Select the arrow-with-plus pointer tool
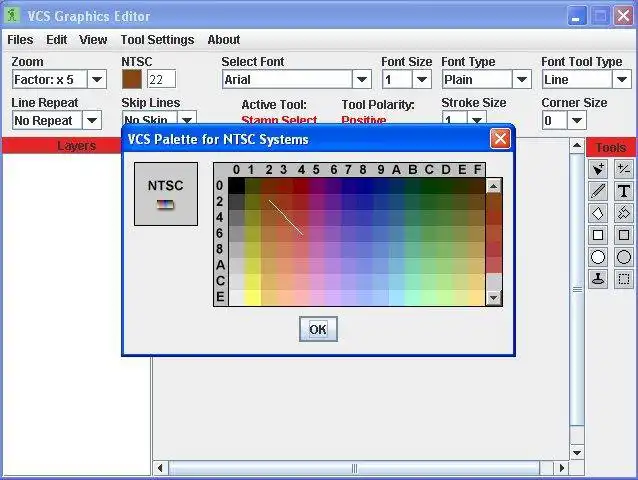 click(x=598, y=169)
